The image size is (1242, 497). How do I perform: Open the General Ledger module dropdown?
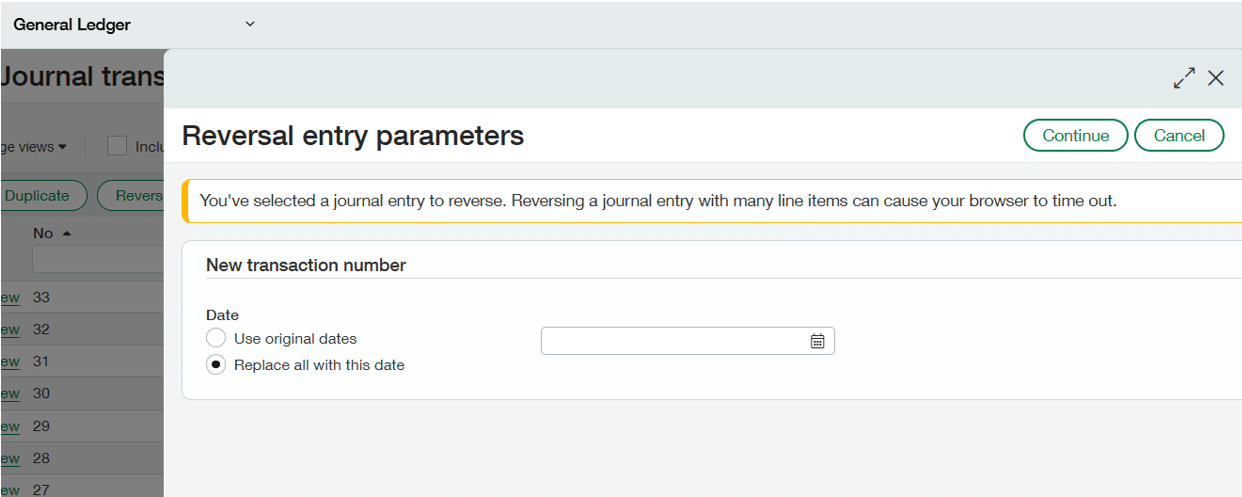point(250,24)
